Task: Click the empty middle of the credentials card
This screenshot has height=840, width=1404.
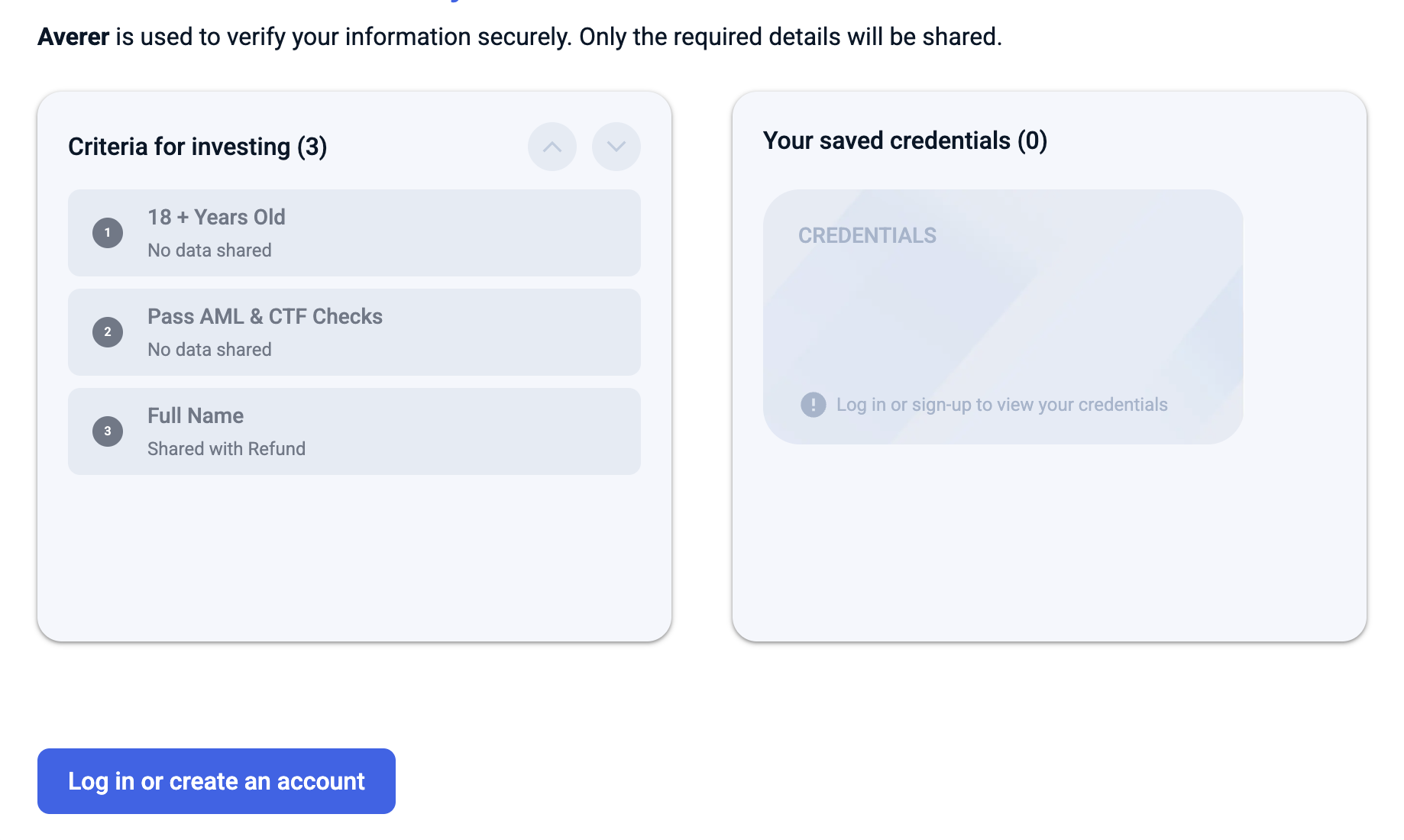Action: tap(1002, 321)
